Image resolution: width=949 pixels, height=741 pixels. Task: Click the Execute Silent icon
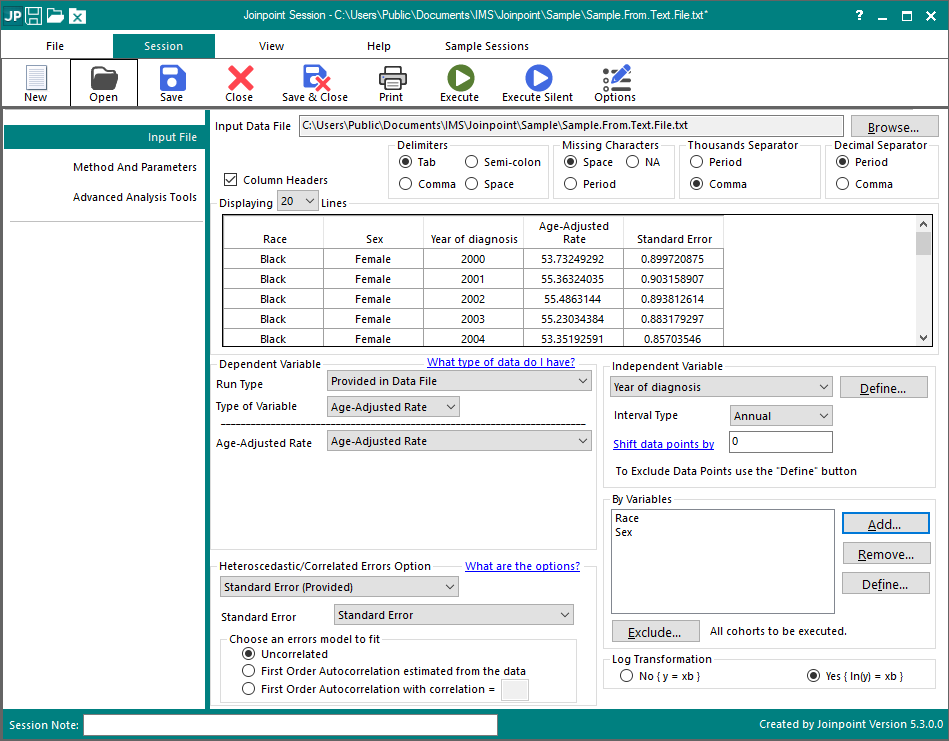tap(538, 82)
